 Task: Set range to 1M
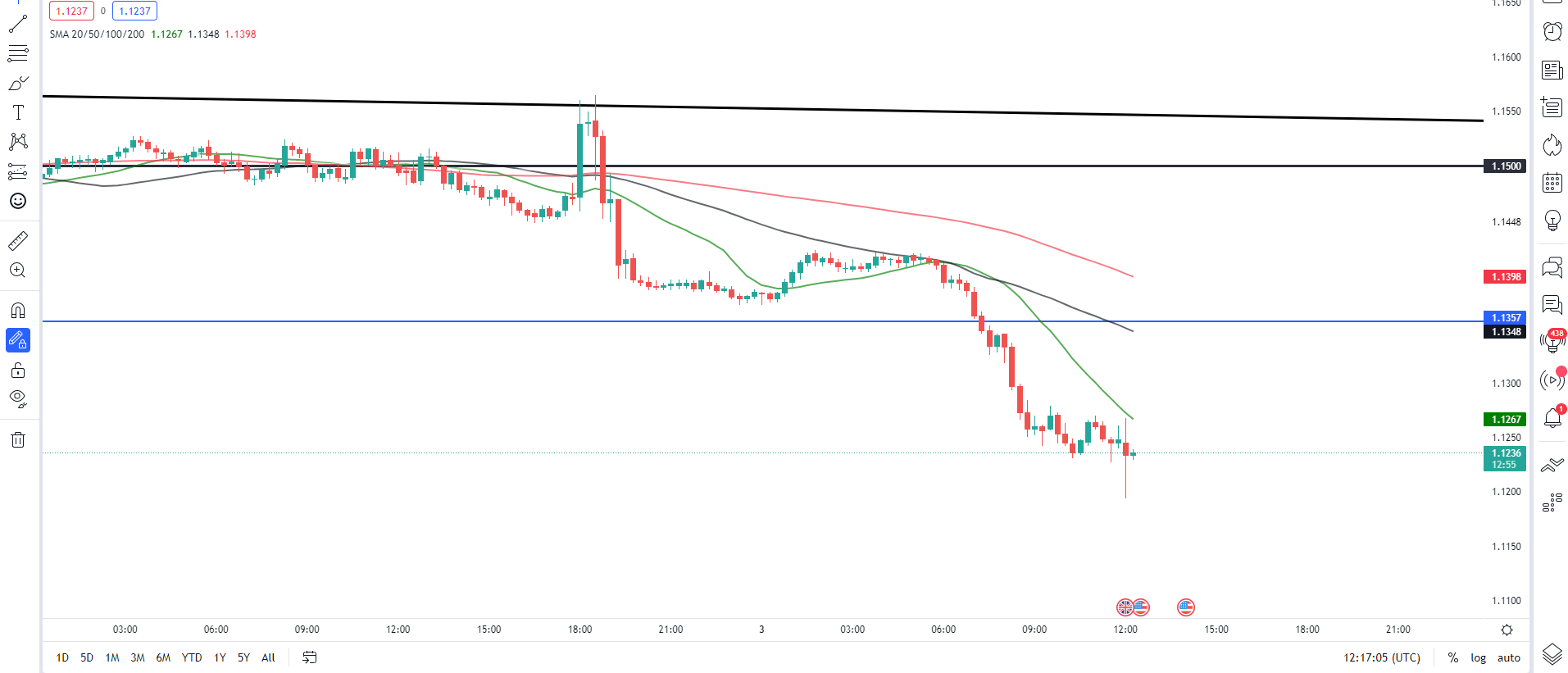(x=112, y=657)
